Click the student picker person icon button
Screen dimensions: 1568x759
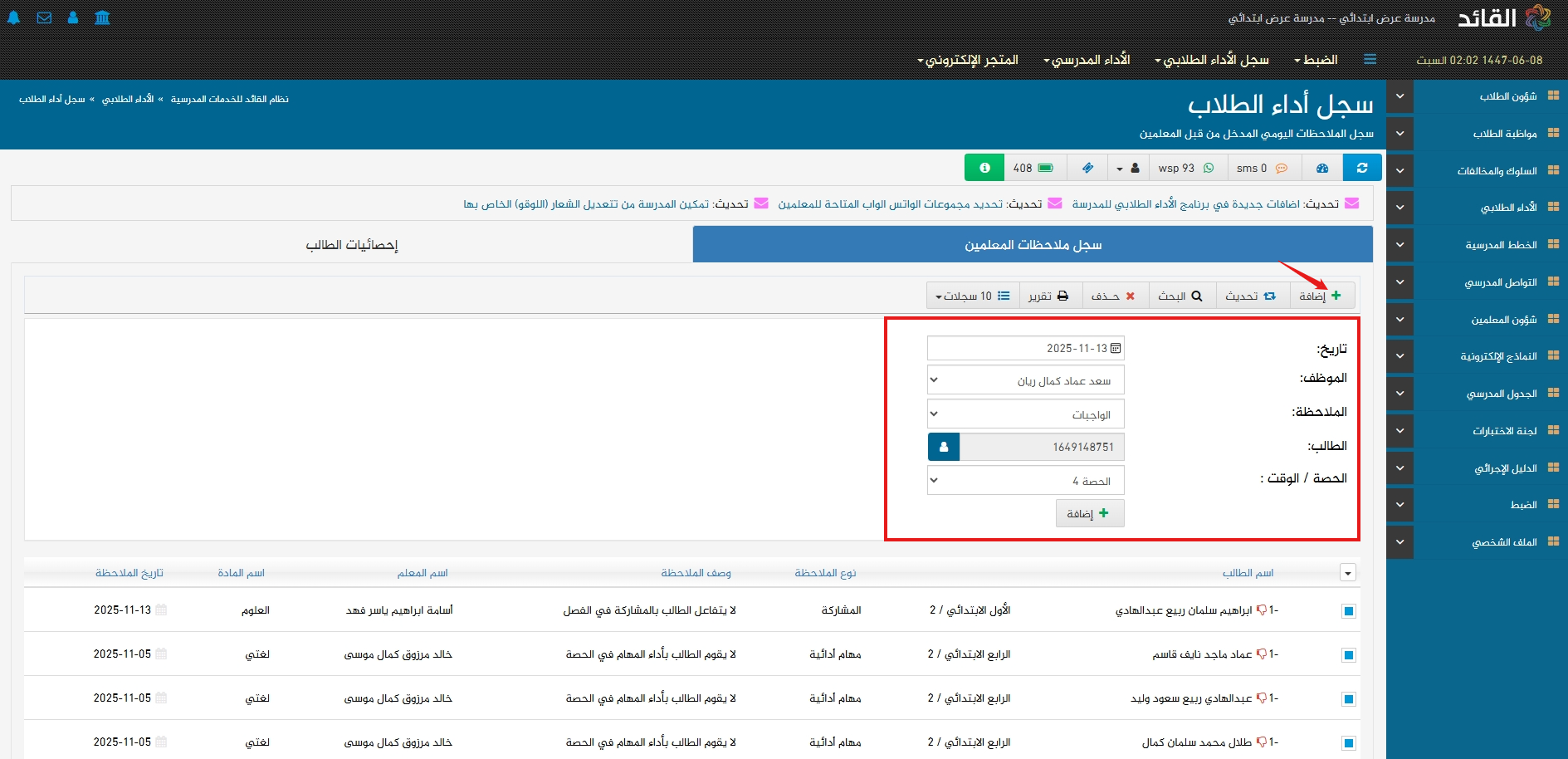(x=944, y=447)
